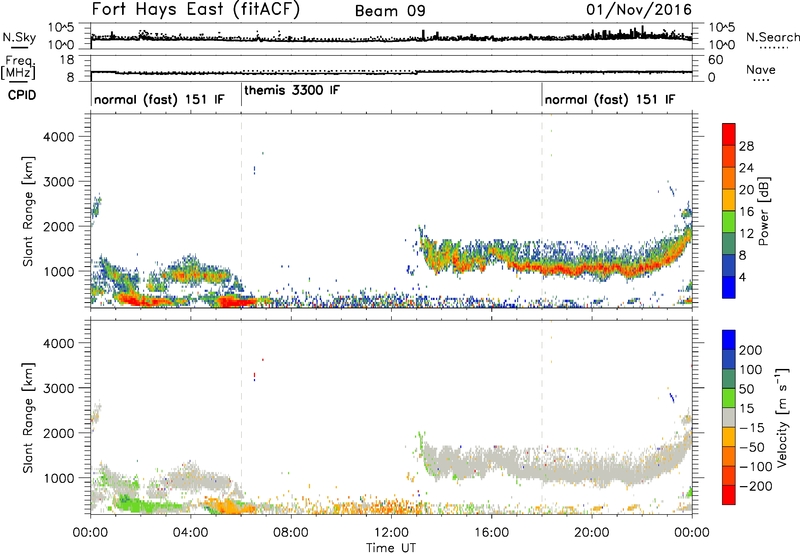800x554 pixels.
Task: Click the '08:00' time tick label
Action: 291,533
